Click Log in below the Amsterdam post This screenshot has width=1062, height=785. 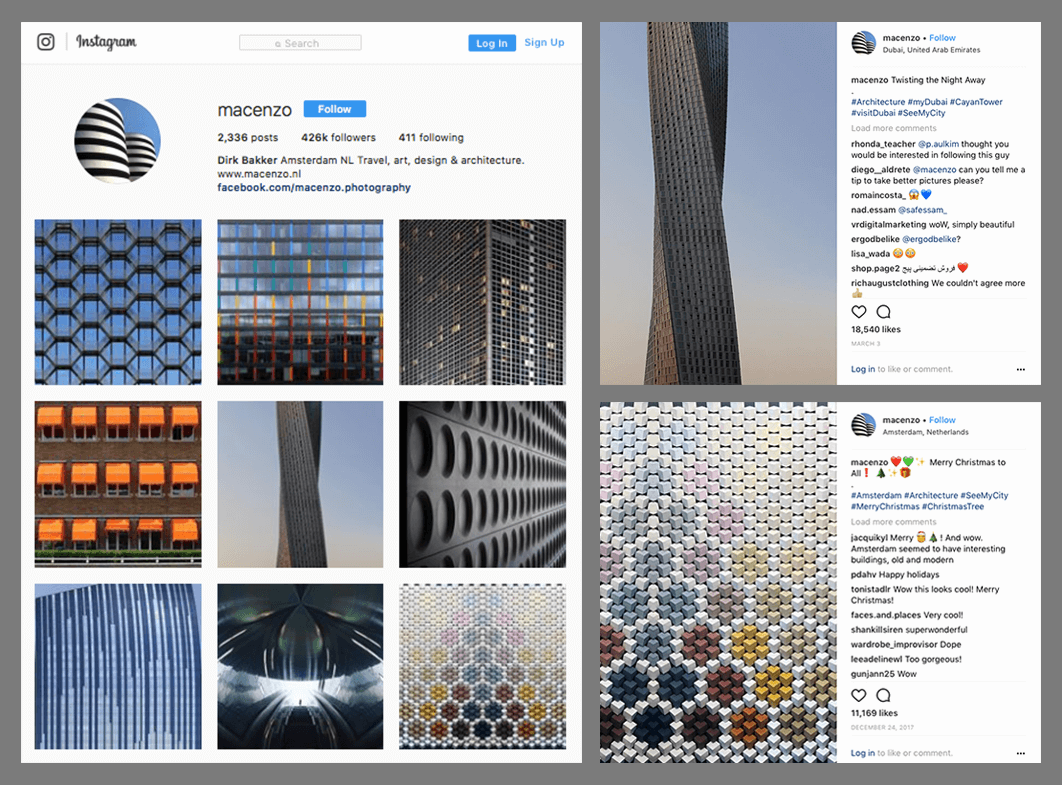[x=863, y=752]
